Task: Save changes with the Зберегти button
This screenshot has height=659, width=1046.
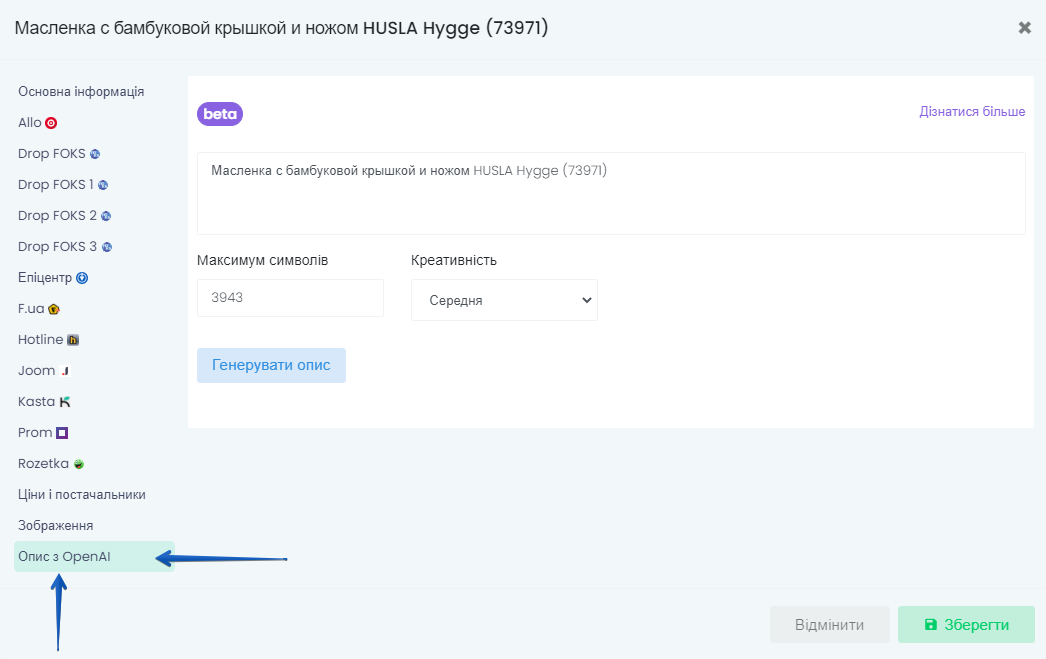Action: 966,625
